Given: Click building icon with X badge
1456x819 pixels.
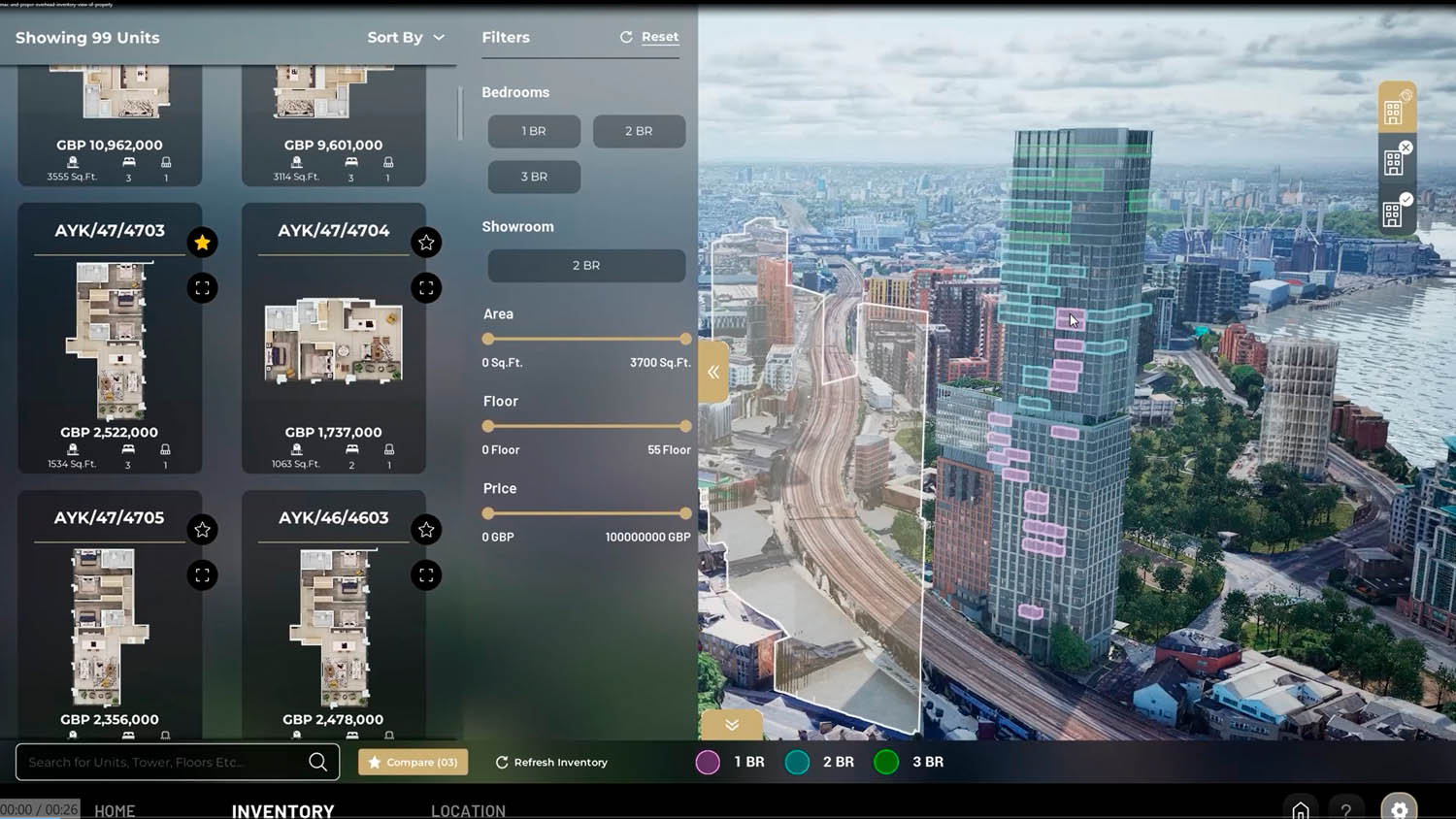Looking at the screenshot, I should 1395,161.
